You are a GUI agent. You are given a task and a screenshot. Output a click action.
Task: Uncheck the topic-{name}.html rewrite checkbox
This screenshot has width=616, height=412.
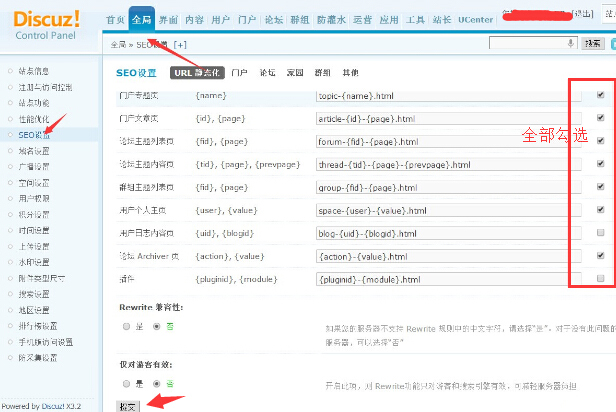599,95
